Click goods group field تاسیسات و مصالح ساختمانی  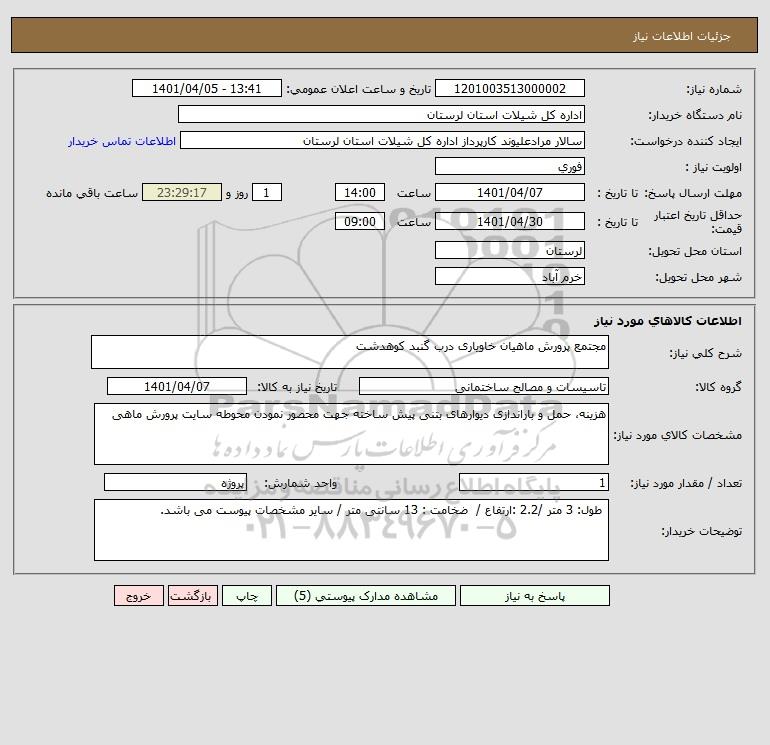(484, 386)
